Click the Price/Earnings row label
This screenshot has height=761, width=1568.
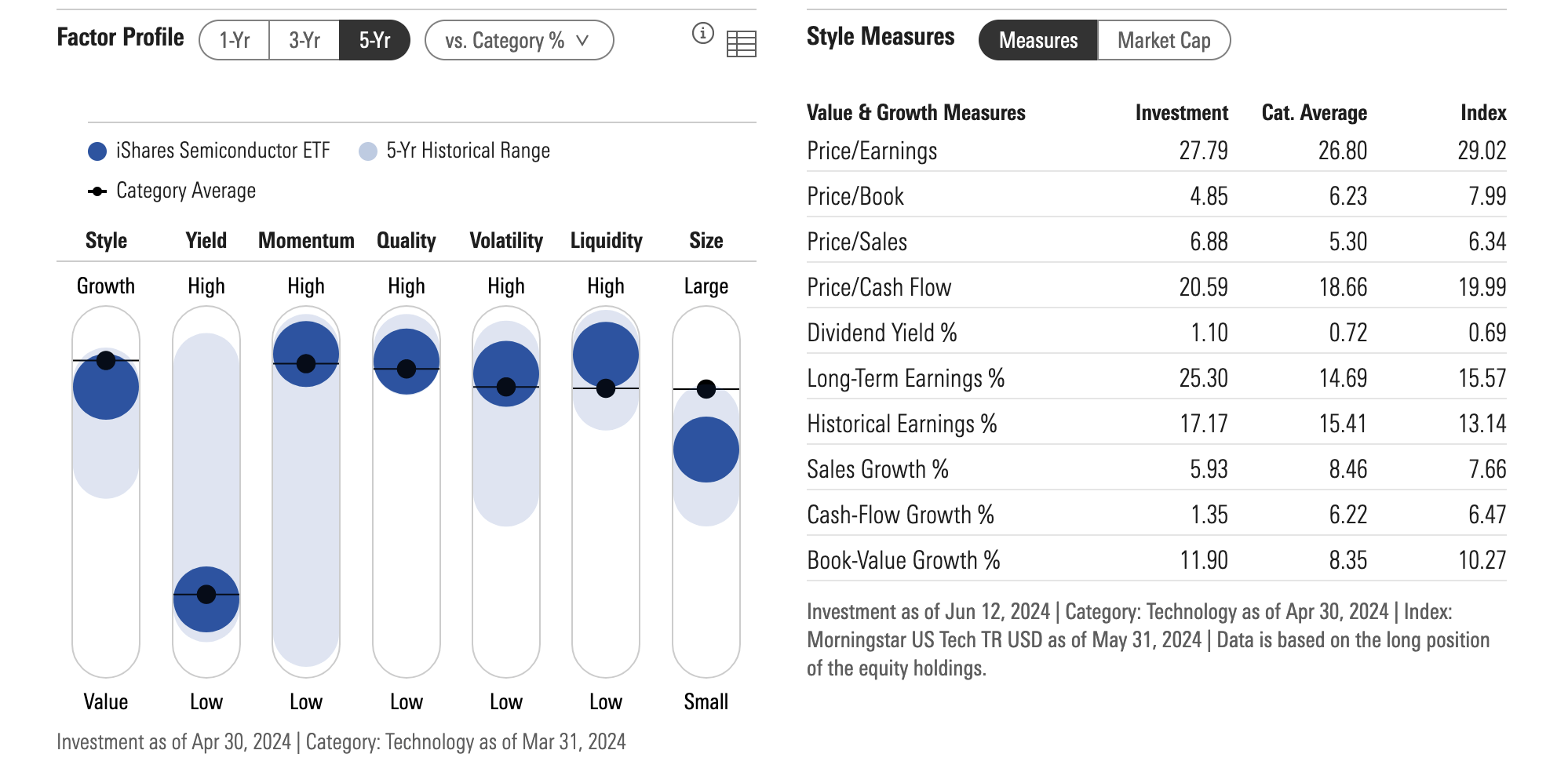pos(871,151)
